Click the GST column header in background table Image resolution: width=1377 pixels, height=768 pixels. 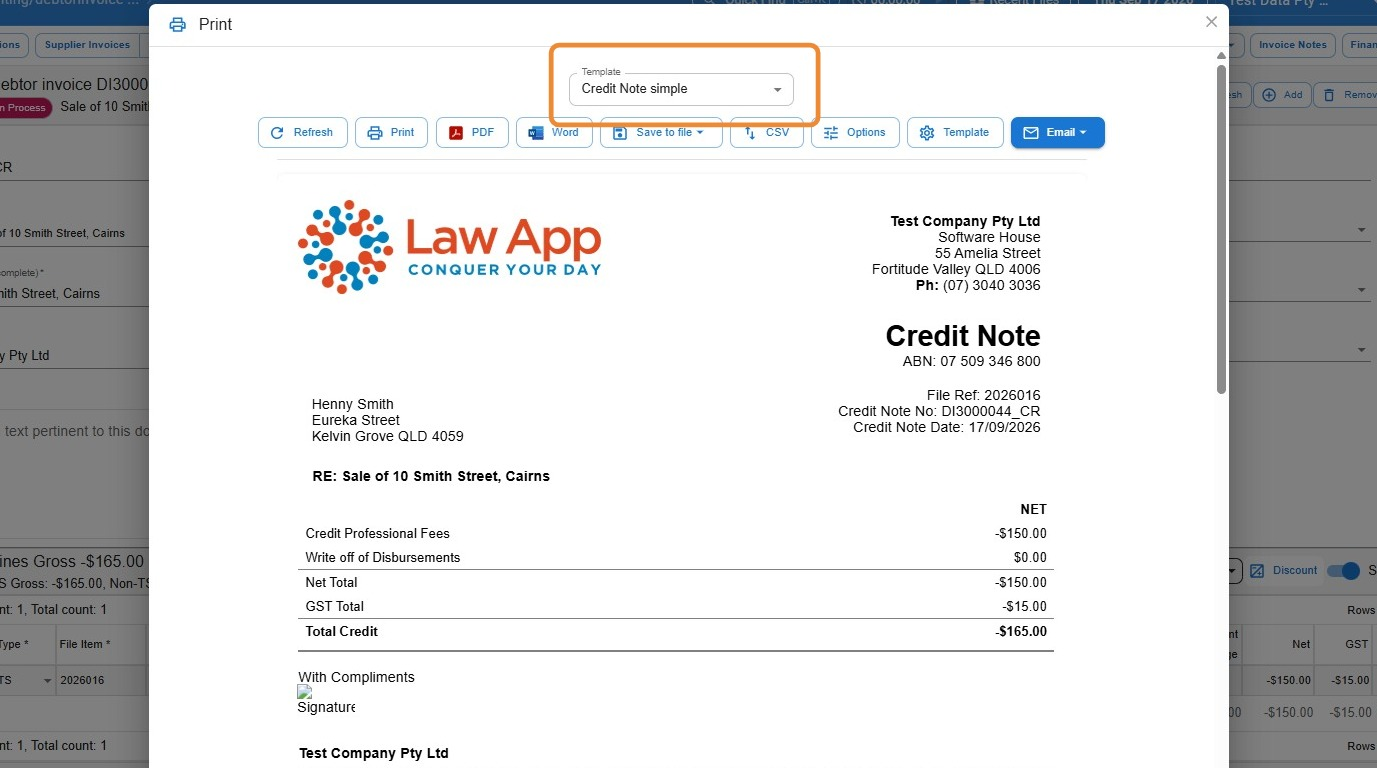coord(1355,644)
